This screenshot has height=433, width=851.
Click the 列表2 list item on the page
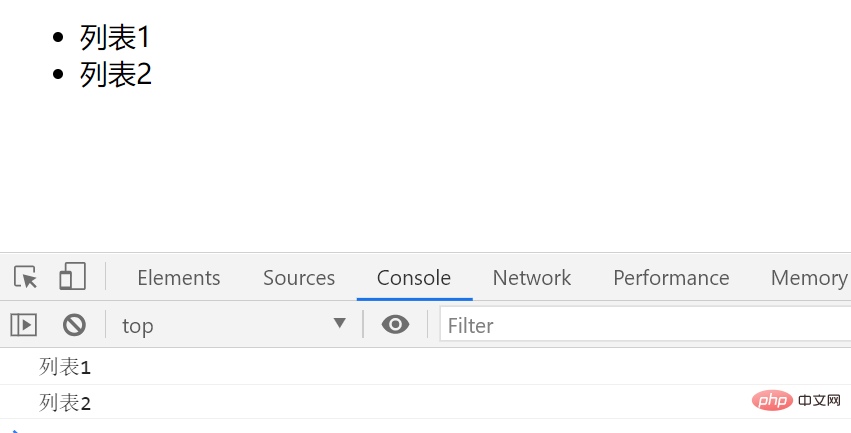(116, 74)
